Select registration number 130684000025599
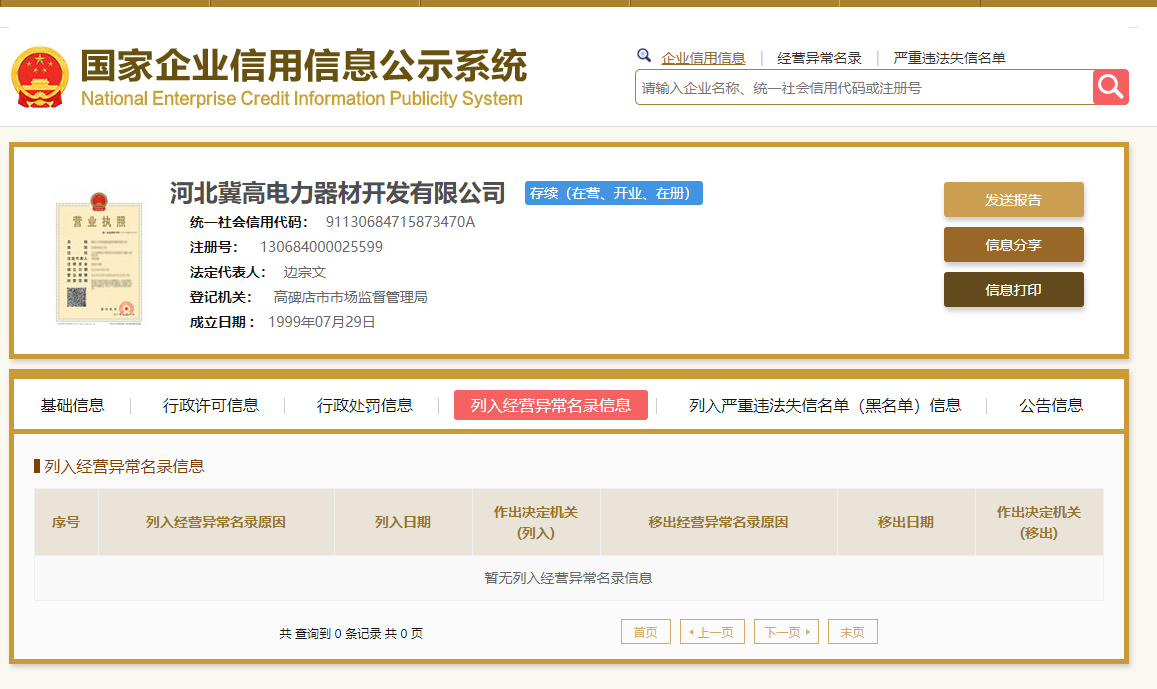Image resolution: width=1157 pixels, height=689 pixels. coord(321,247)
